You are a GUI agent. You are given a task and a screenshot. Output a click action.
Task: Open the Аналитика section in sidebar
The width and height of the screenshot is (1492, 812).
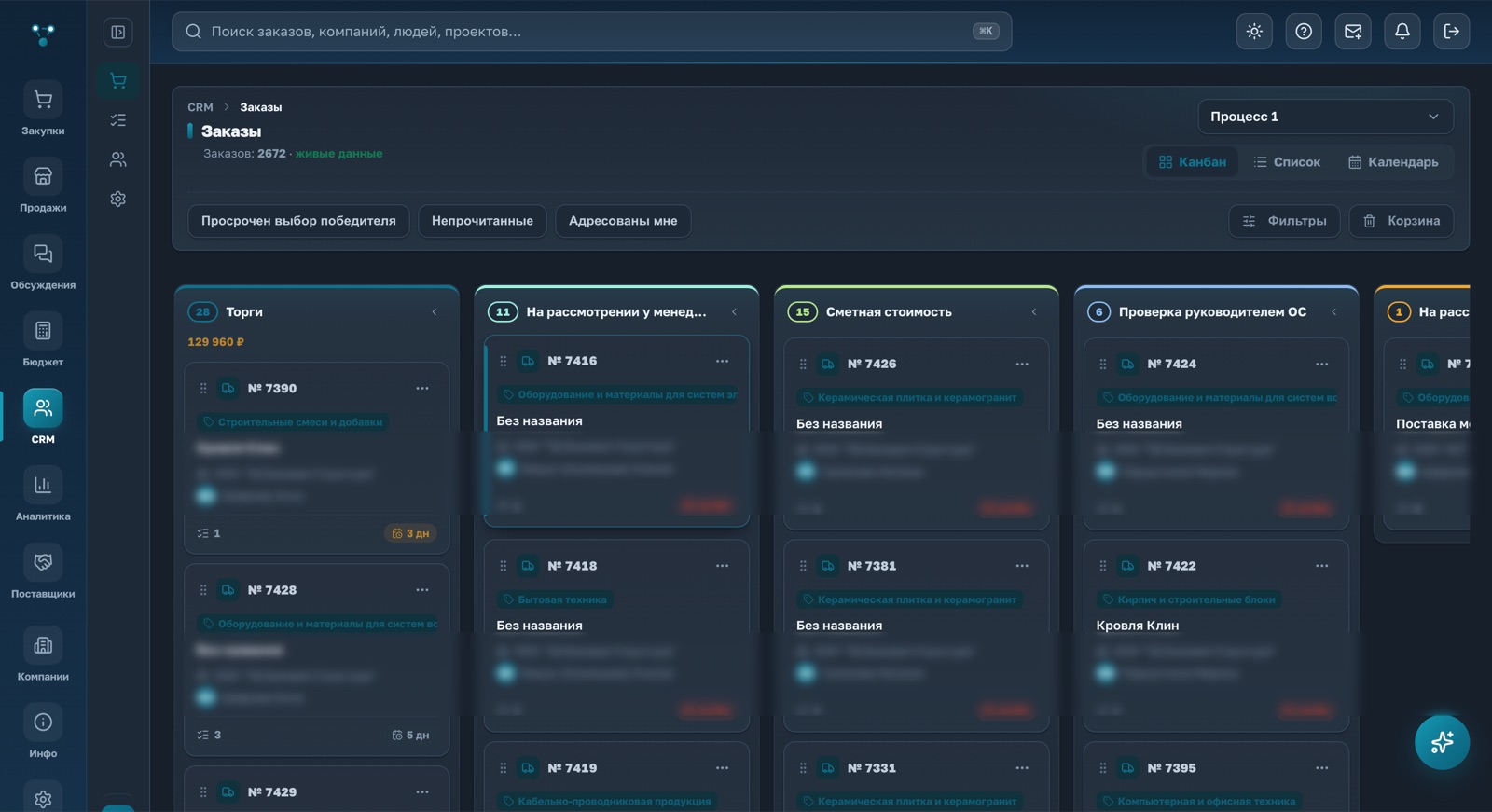pyautogui.click(x=43, y=495)
